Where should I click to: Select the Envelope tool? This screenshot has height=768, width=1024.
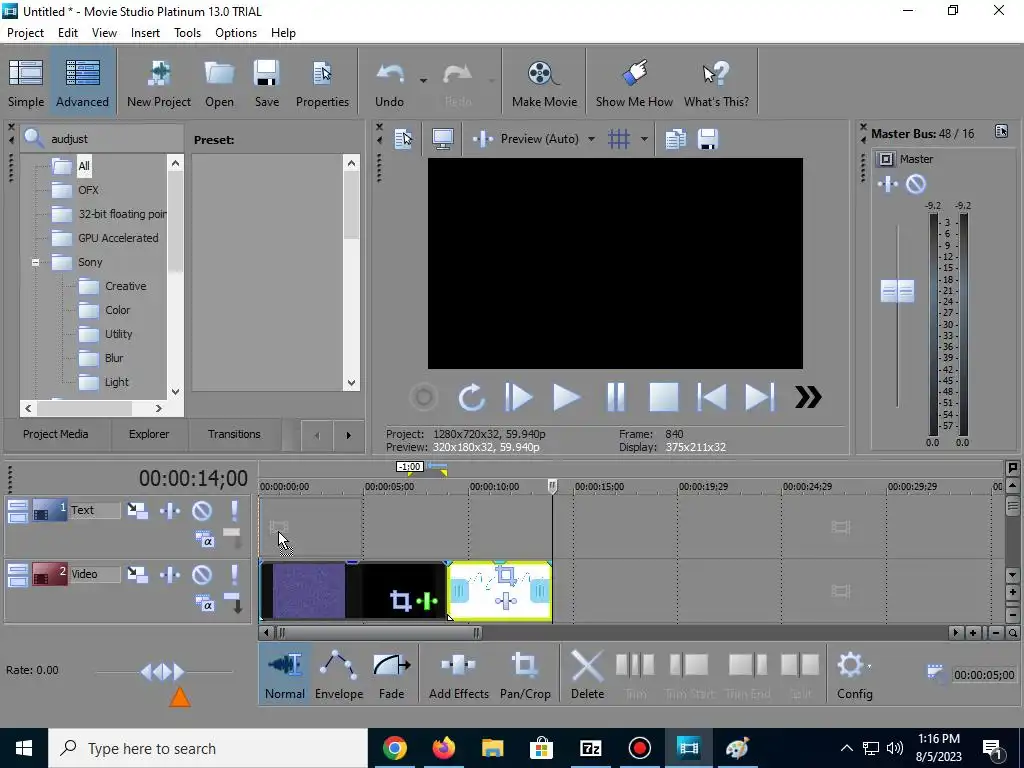pos(339,675)
